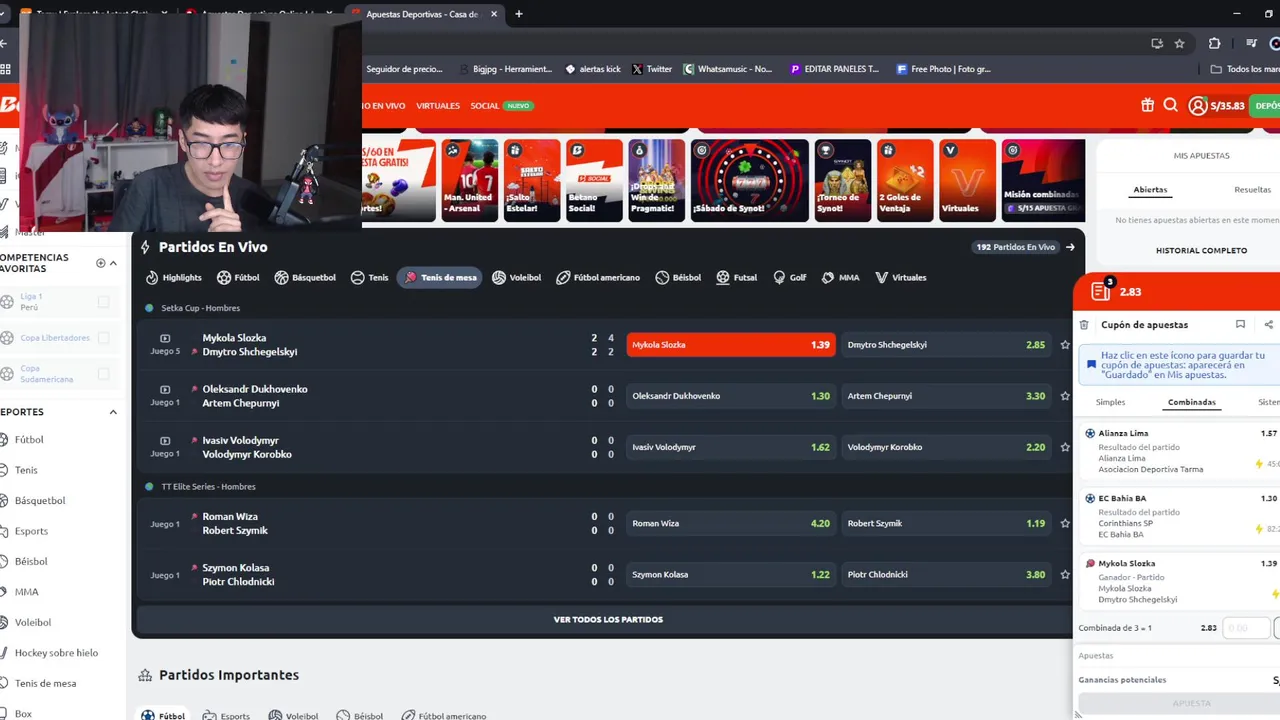Open Esports in the Deportes sidebar

[x=31, y=531]
